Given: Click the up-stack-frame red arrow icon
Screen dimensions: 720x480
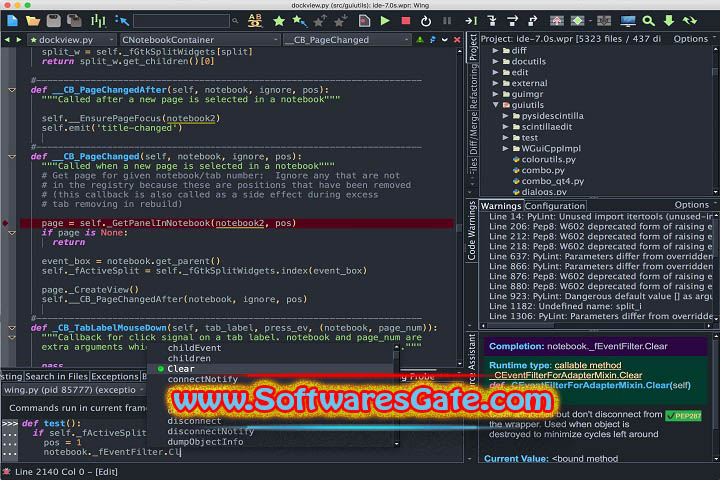Looking at the screenshot, I should pyautogui.click(x=557, y=21).
